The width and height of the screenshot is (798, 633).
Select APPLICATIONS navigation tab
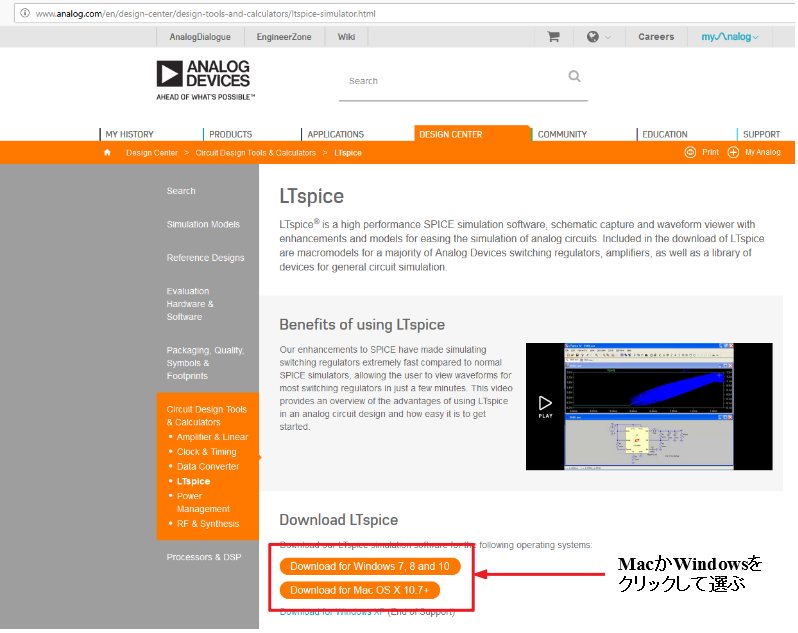[x=336, y=134]
